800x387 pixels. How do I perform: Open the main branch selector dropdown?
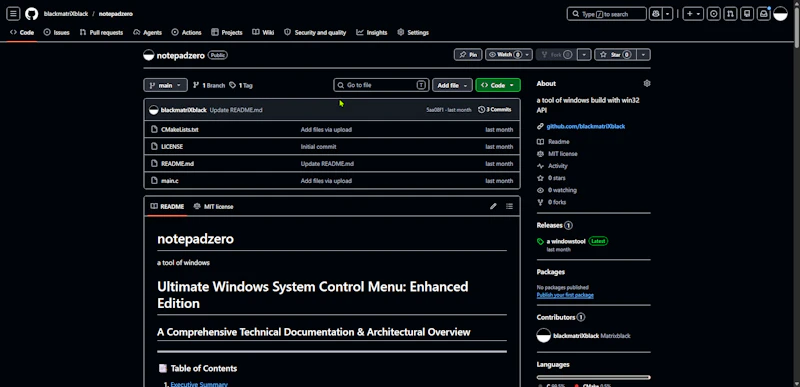tap(165, 85)
